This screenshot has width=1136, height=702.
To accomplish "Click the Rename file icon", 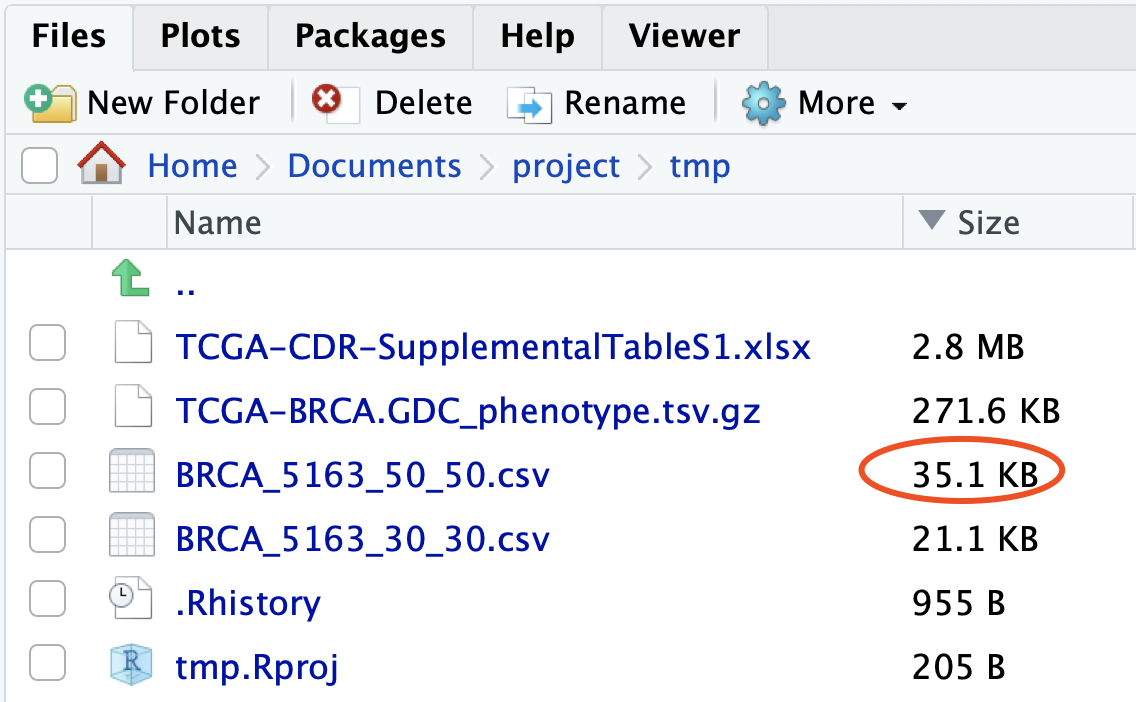I will click(x=530, y=103).
